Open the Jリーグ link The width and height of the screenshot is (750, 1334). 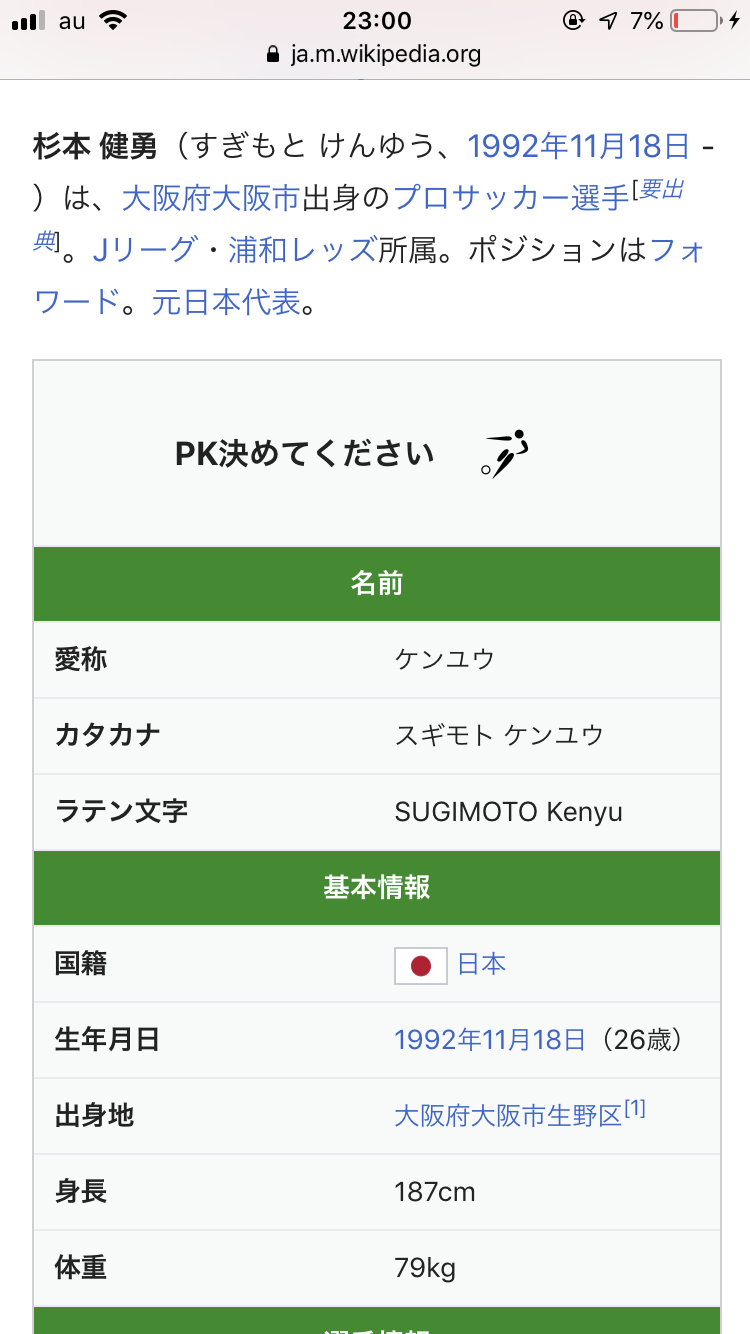[143, 250]
